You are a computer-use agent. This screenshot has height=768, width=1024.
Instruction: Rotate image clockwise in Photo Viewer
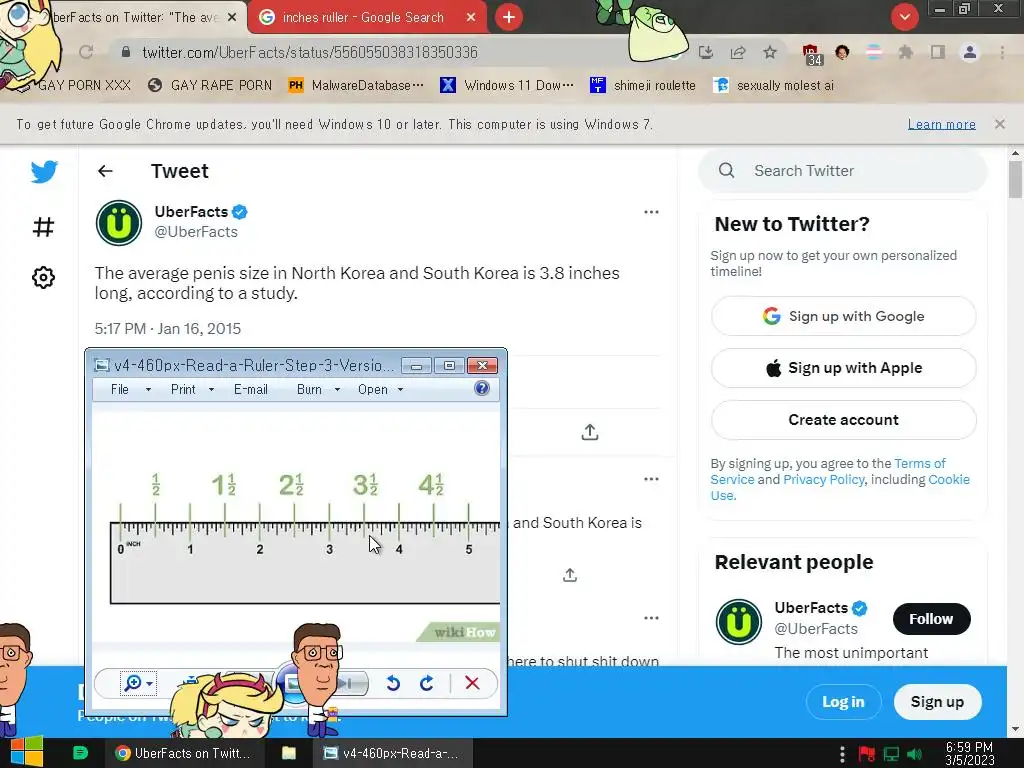(426, 683)
